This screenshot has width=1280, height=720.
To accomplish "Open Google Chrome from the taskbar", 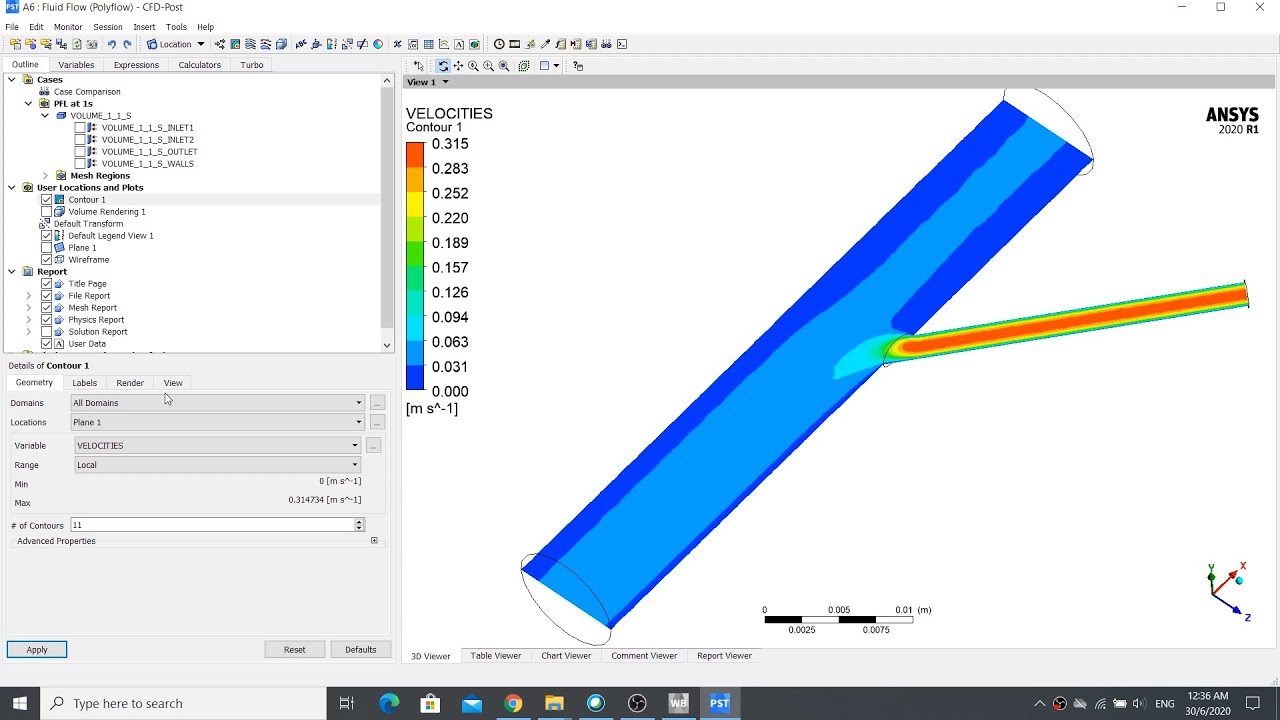I will coord(513,703).
